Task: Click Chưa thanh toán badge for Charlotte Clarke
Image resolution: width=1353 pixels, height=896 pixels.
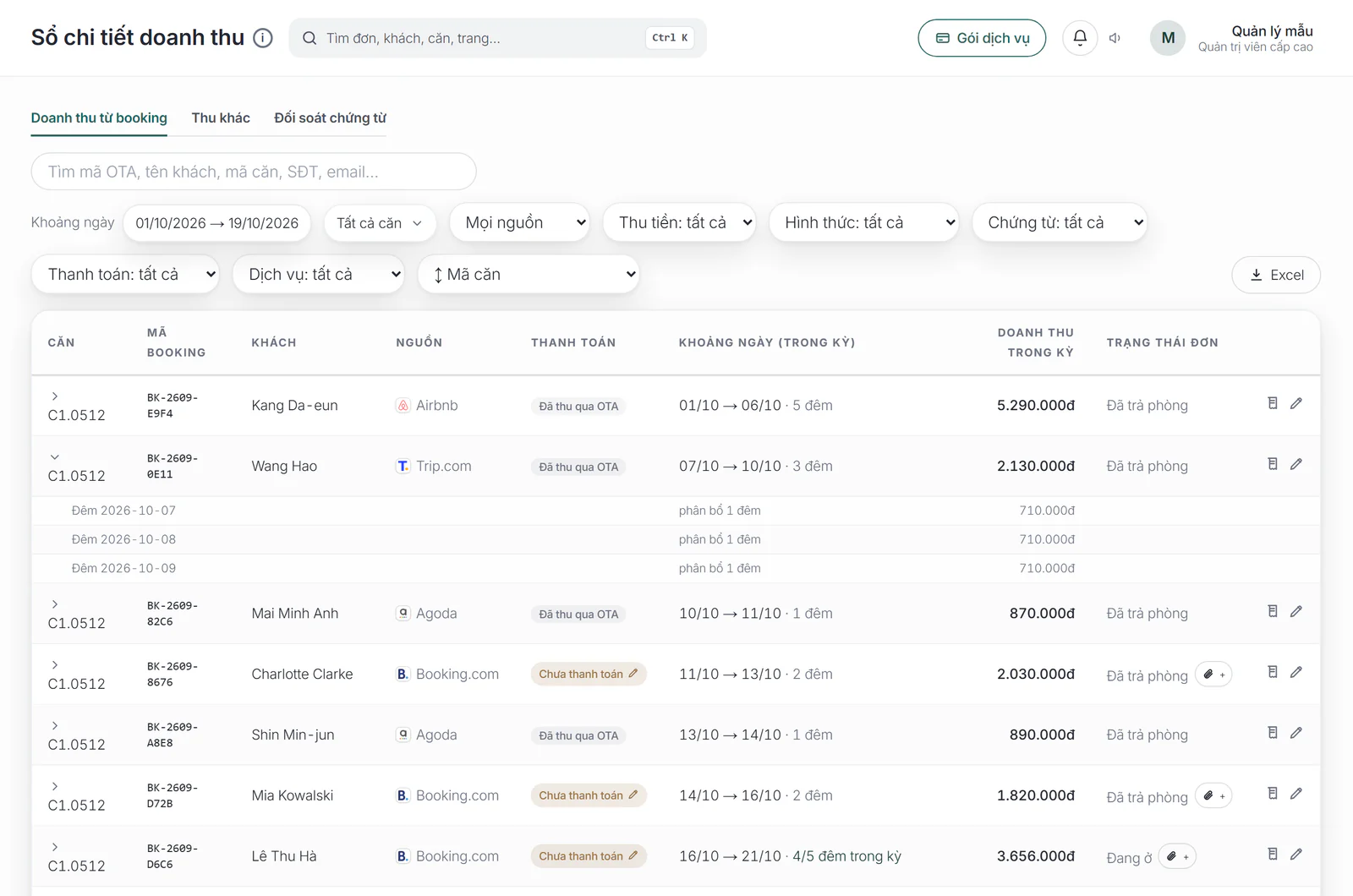Action: point(589,674)
